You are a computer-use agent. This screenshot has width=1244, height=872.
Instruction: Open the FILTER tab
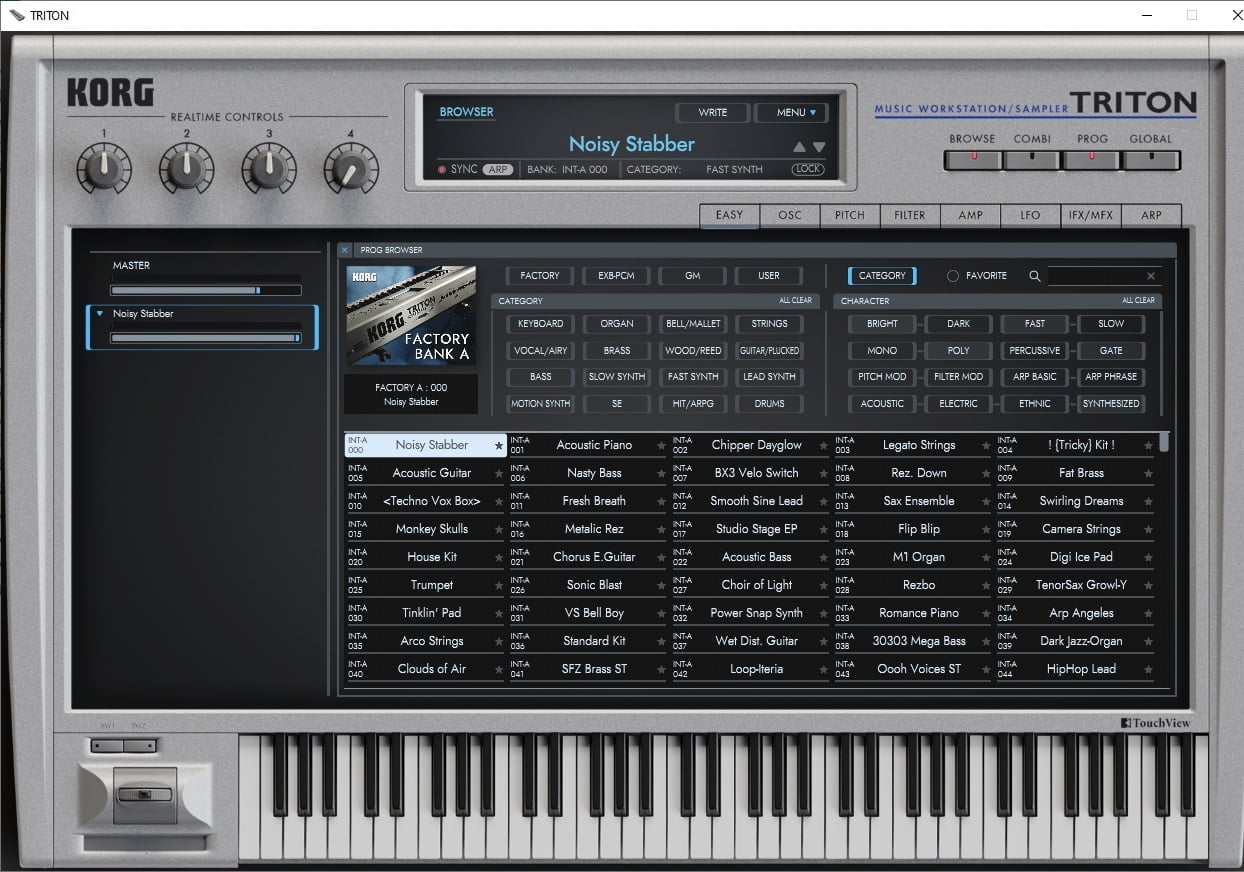click(x=910, y=215)
